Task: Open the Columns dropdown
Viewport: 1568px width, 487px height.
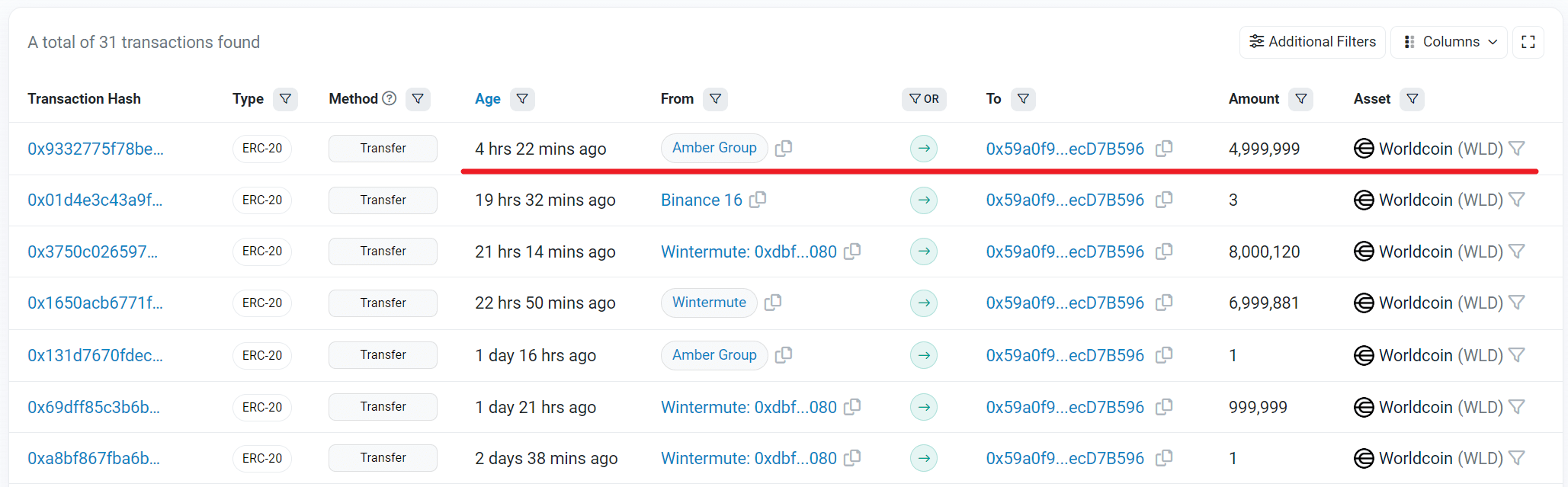Action: tap(1449, 42)
